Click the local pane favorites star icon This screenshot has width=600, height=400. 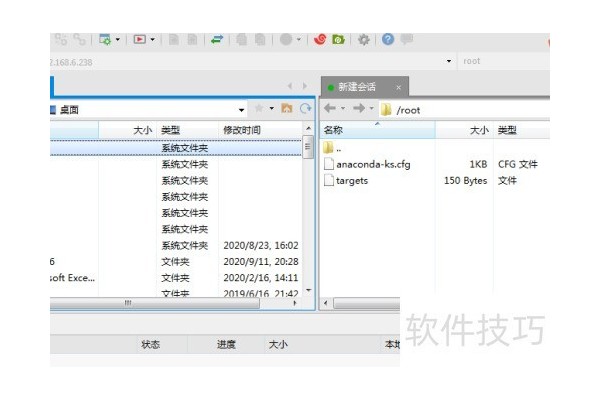click(x=259, y=109)
